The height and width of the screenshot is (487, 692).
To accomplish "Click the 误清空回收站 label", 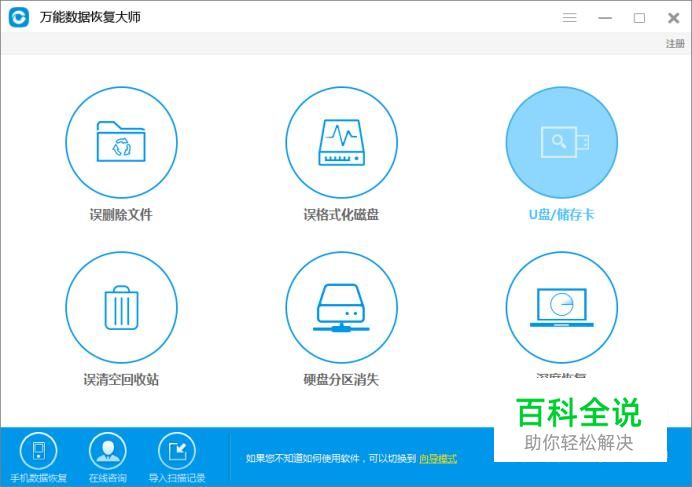I will point(121,380).
